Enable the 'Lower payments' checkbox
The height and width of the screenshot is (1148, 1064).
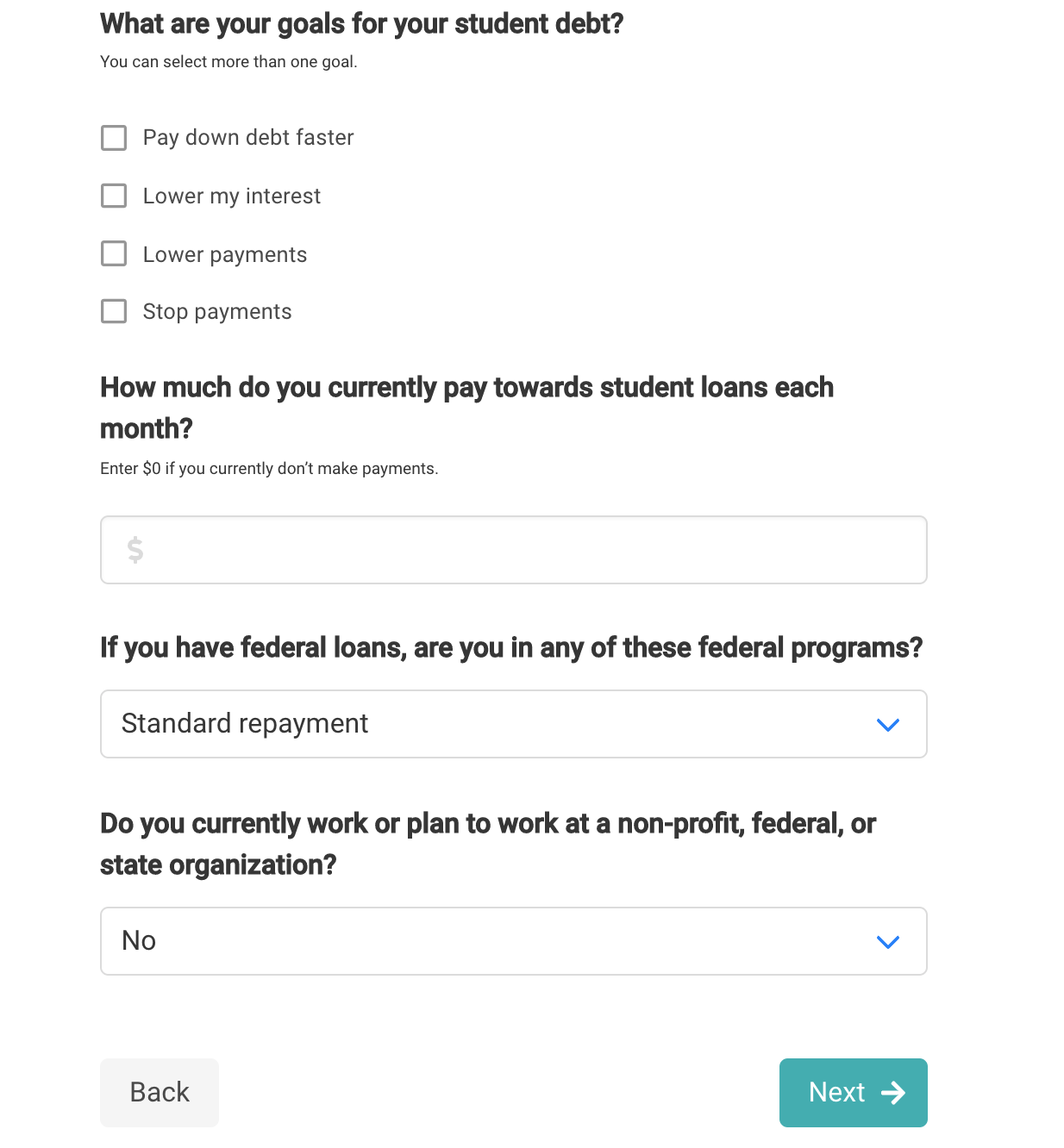(x=114, y=253)
